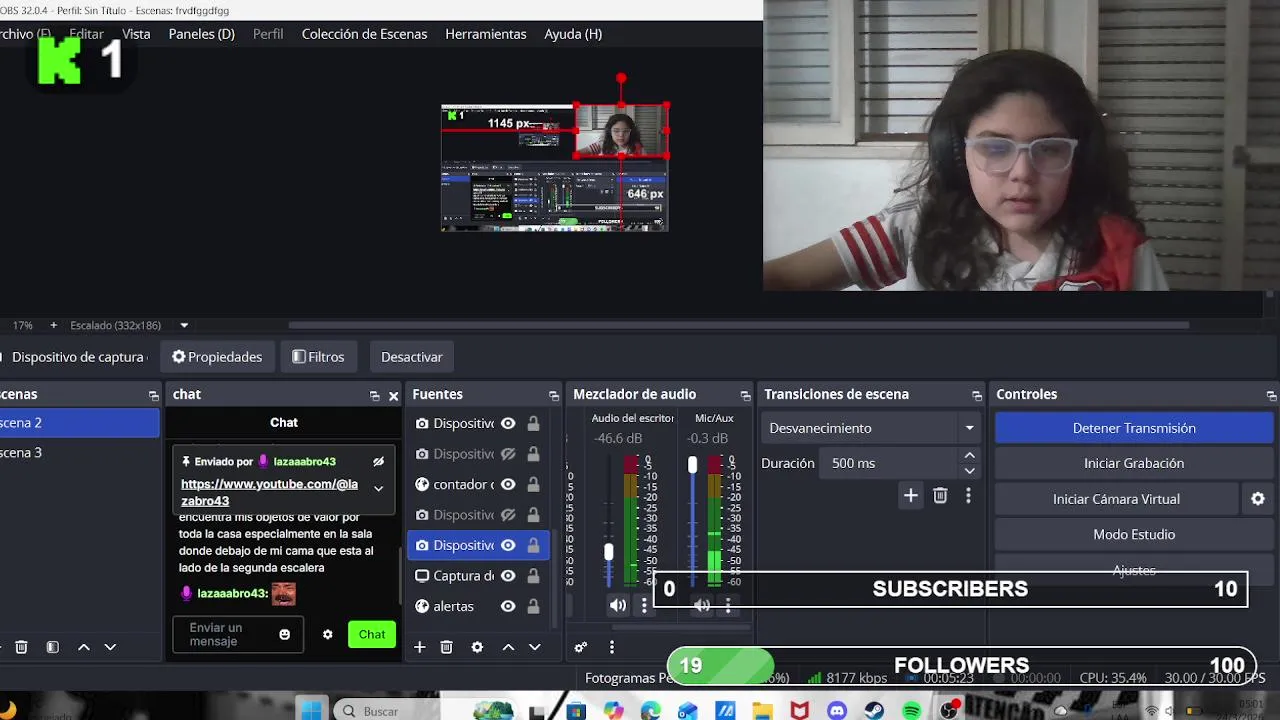
Task: Mute Audio del escritorio speaker
Action: click(x=618, y=605)
